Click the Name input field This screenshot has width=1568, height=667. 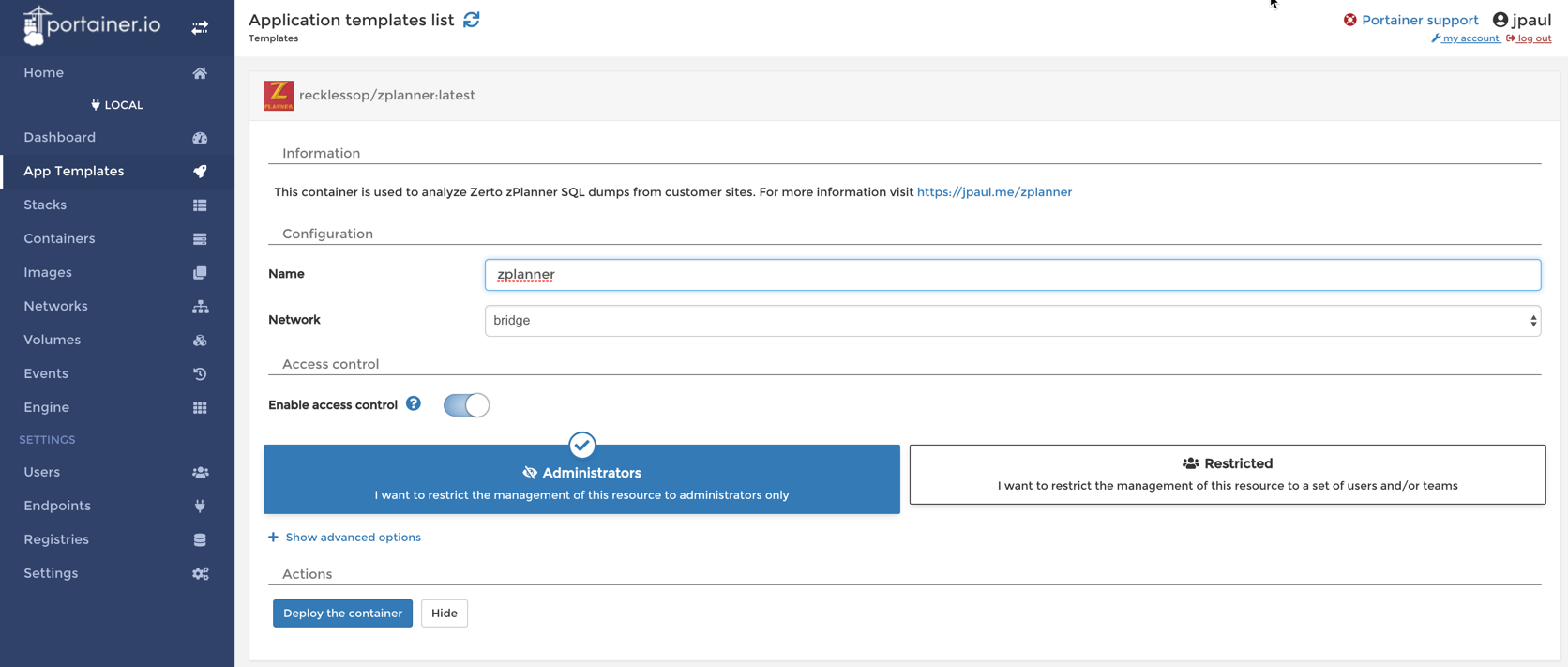pos(1013,275)
